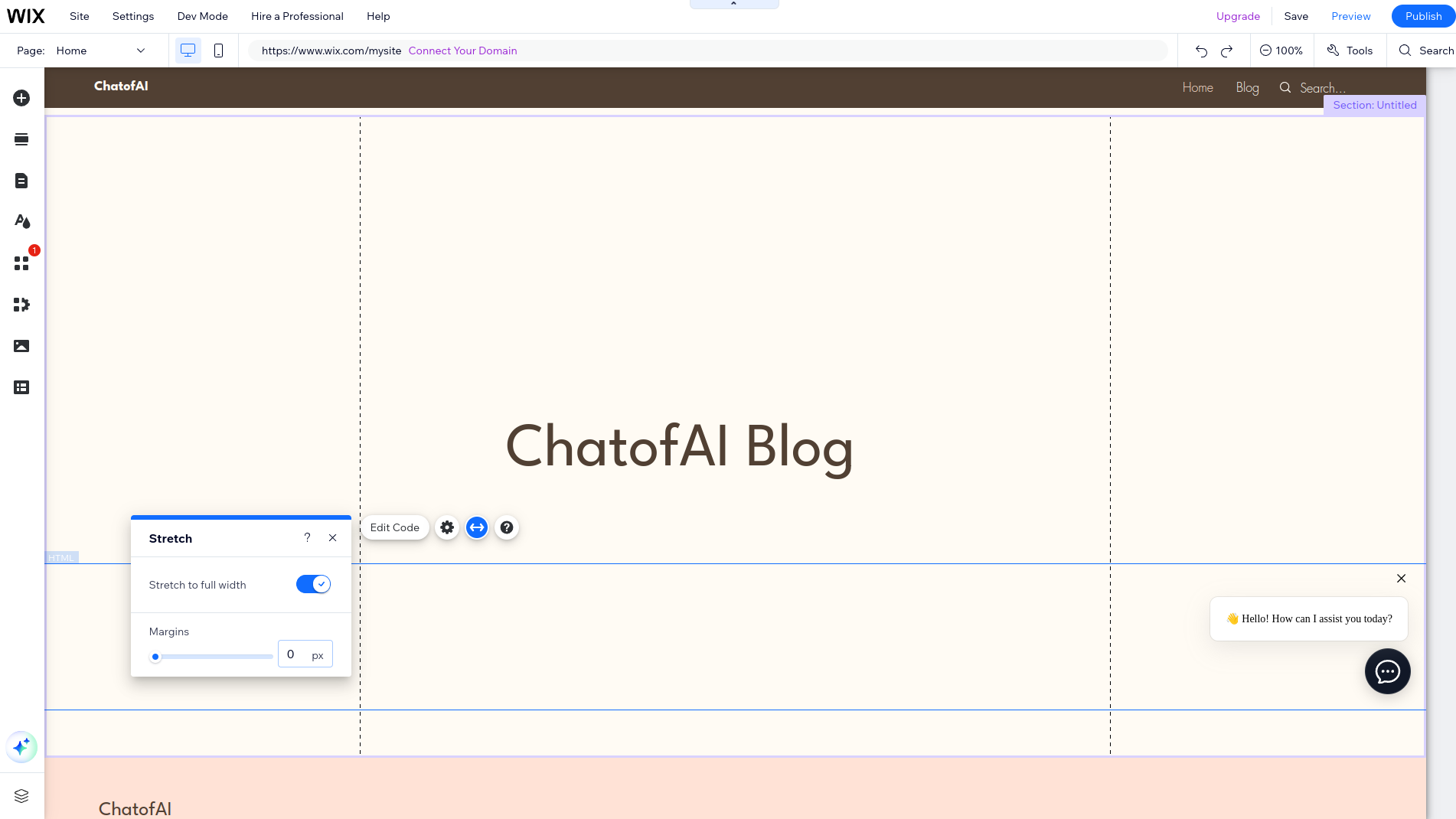Open the 100% zoom control
The width and height of the screenshot is (1456, 819).
pos(1281,51)
